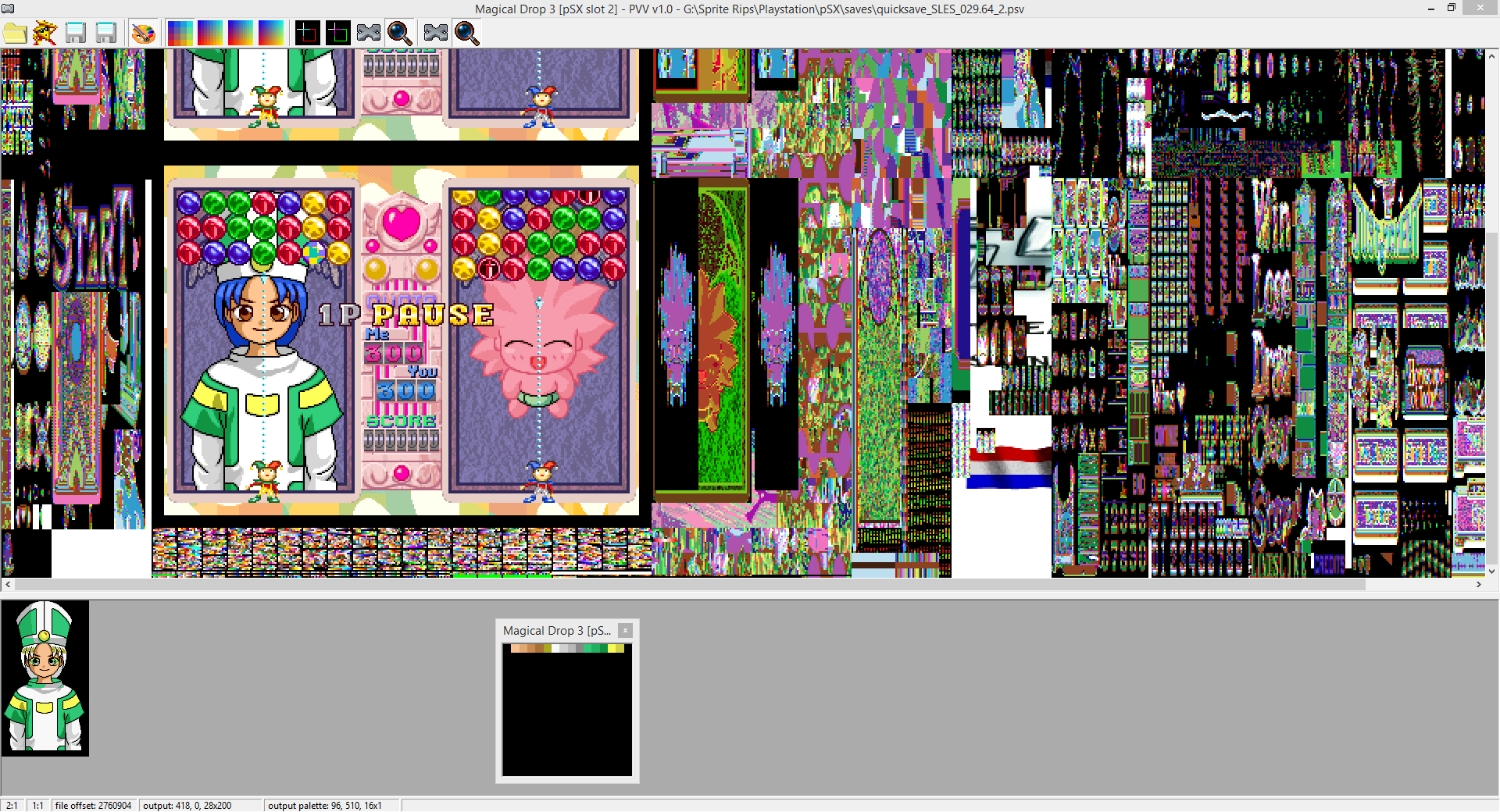Click the 1:1 zoom status bar cell

click(x=37, y=805)
